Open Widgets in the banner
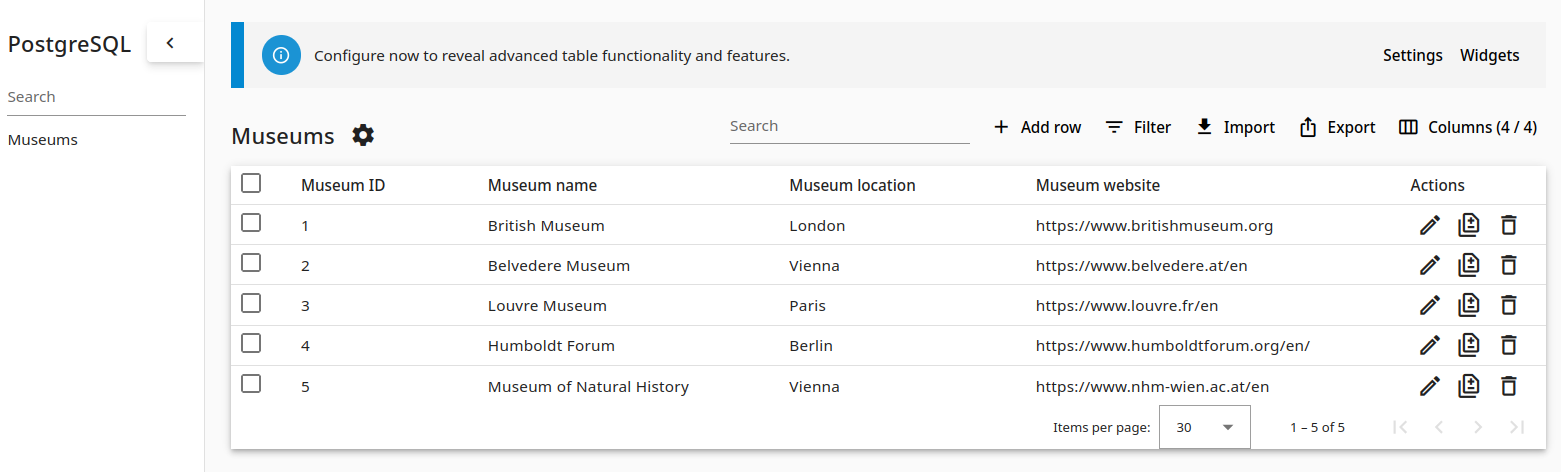 click(1489, 56)
